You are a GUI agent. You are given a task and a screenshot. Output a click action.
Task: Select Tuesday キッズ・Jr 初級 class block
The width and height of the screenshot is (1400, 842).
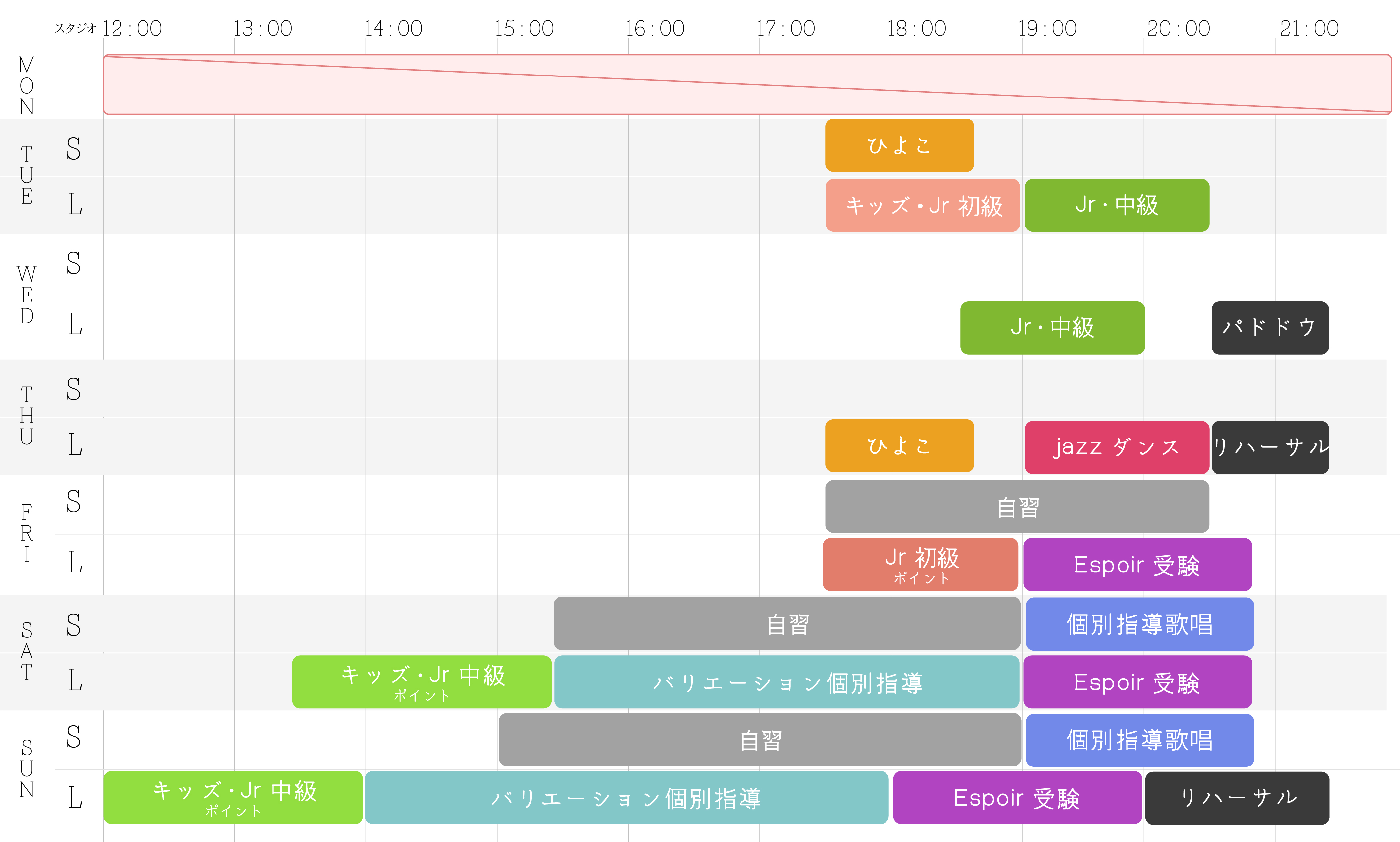coord(923,205)
